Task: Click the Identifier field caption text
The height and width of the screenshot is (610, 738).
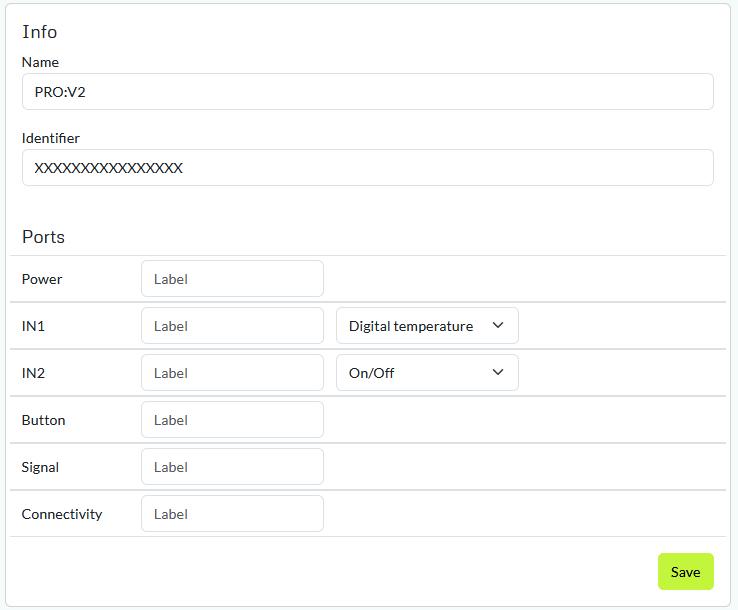Action: [x=51, y=138]
